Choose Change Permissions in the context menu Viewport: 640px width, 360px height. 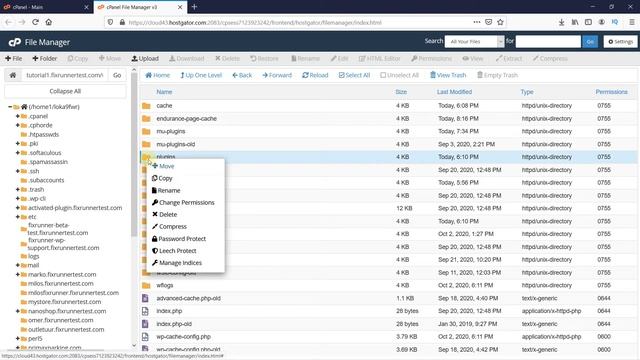183,202
